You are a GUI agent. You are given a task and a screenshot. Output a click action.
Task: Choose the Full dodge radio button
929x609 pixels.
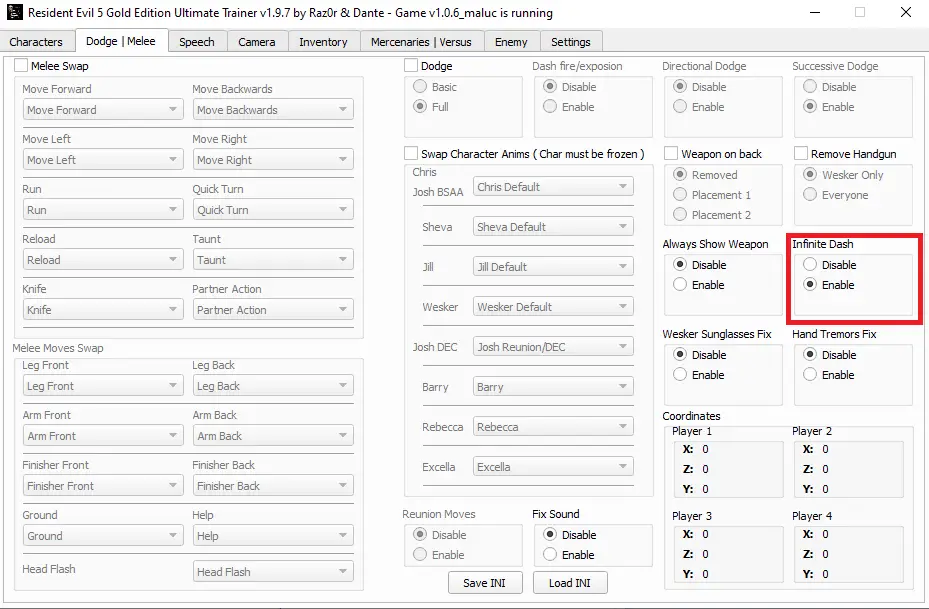[420, 107]
